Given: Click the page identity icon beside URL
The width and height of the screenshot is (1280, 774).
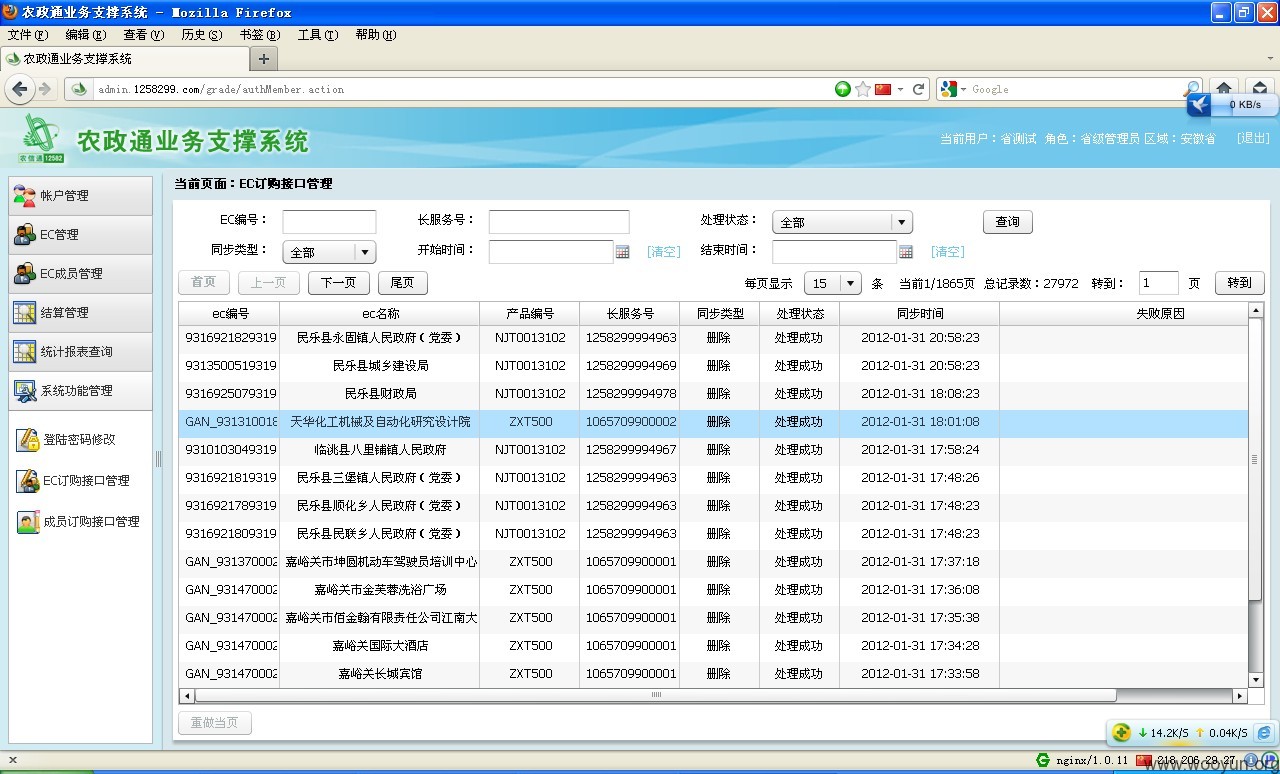Looking at the screenshot, I should pos(80,89).
